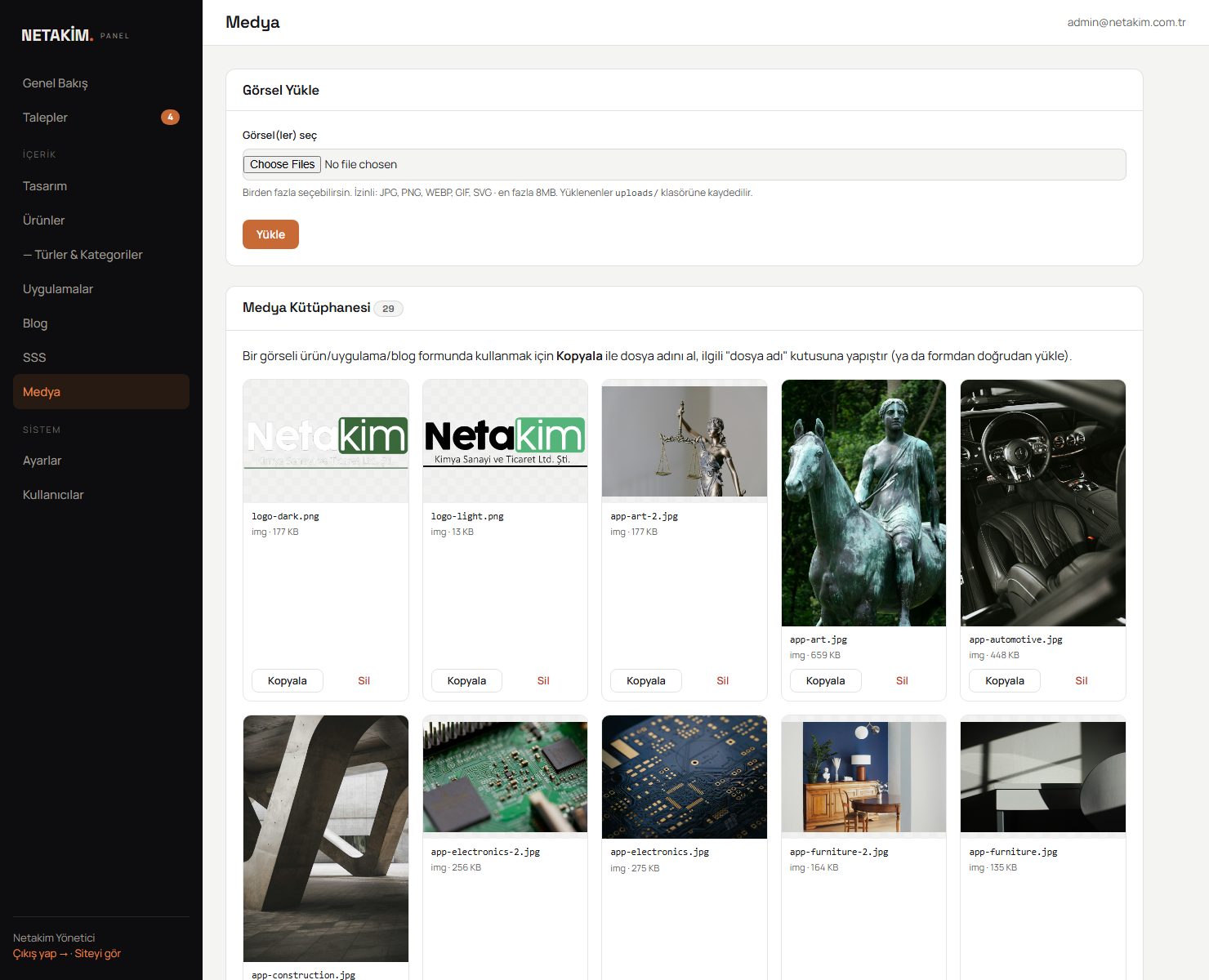
Task: Select the logo-light.png thumbnail
Action: pyautogui.click(x=505, y=442)
